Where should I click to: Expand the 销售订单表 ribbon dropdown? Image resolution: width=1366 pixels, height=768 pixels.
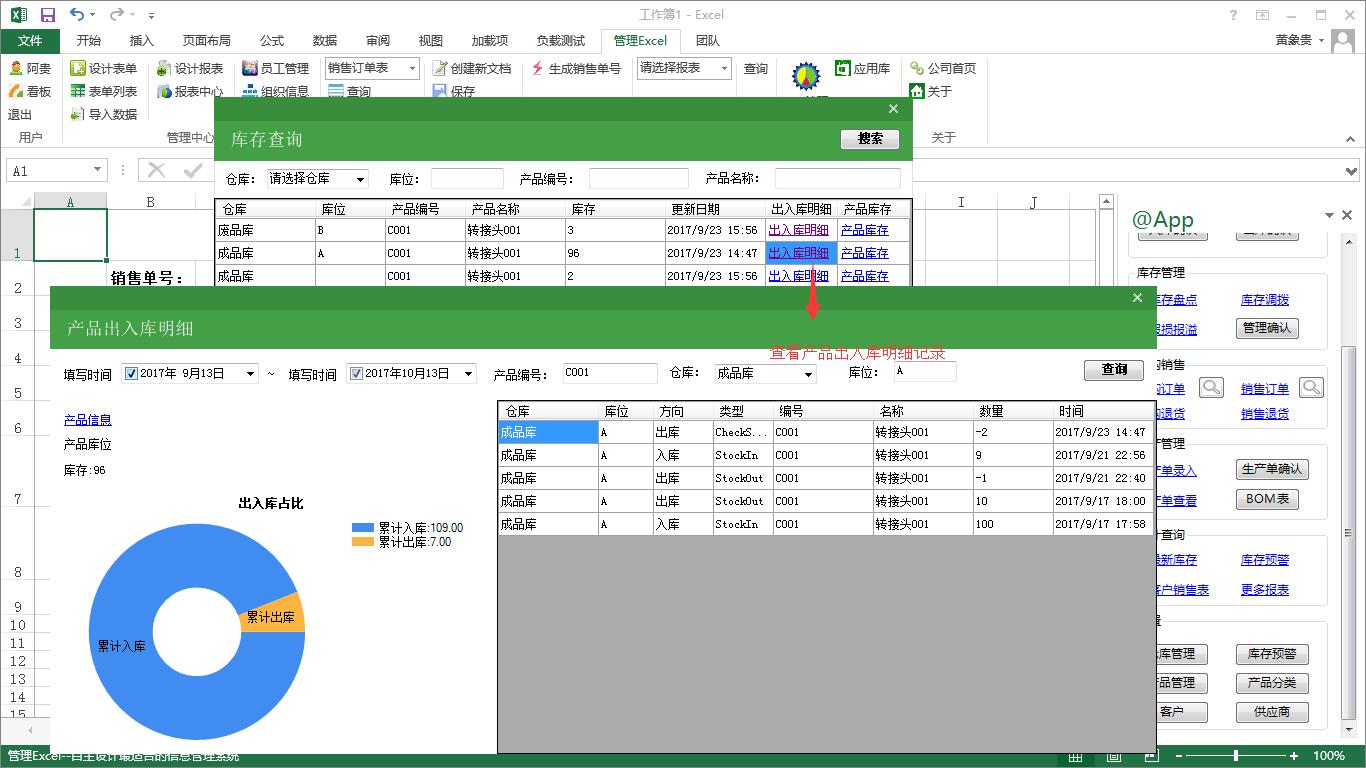[411, 68]
